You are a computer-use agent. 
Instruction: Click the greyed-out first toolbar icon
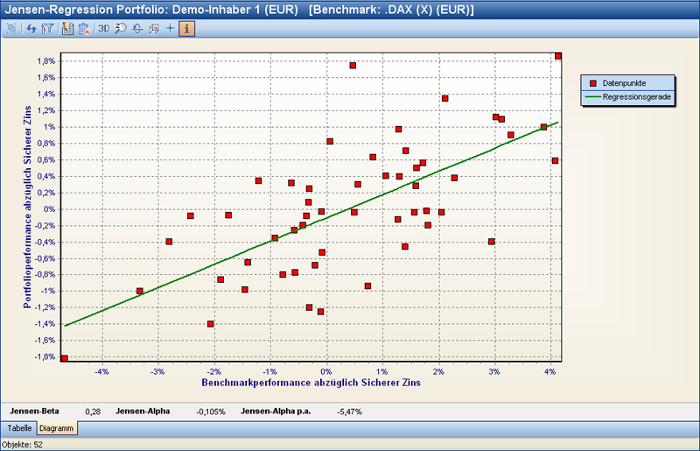pyautogui.click(x=13, y=28)
